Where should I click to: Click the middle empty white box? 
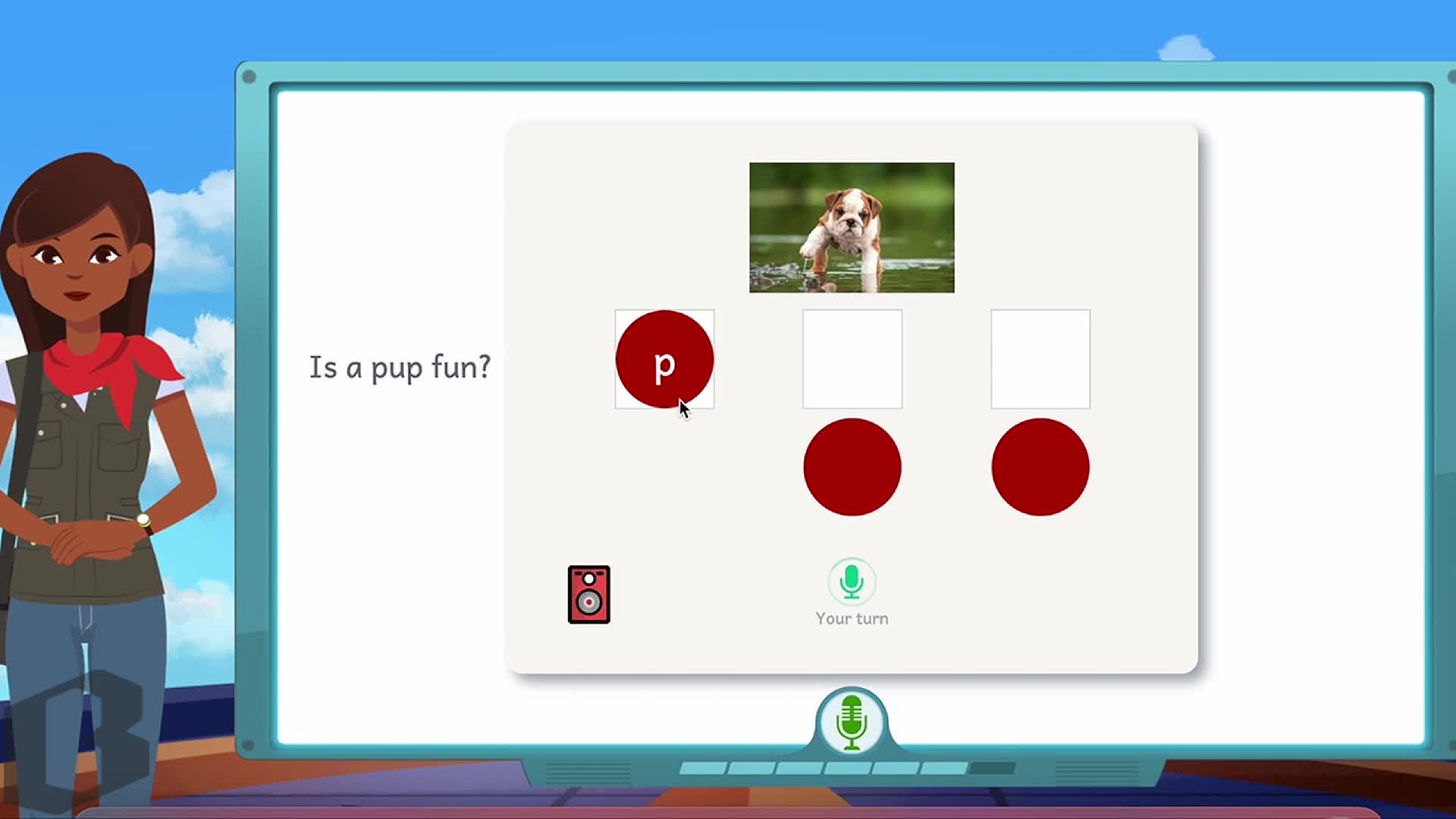[x=852, y=359]
